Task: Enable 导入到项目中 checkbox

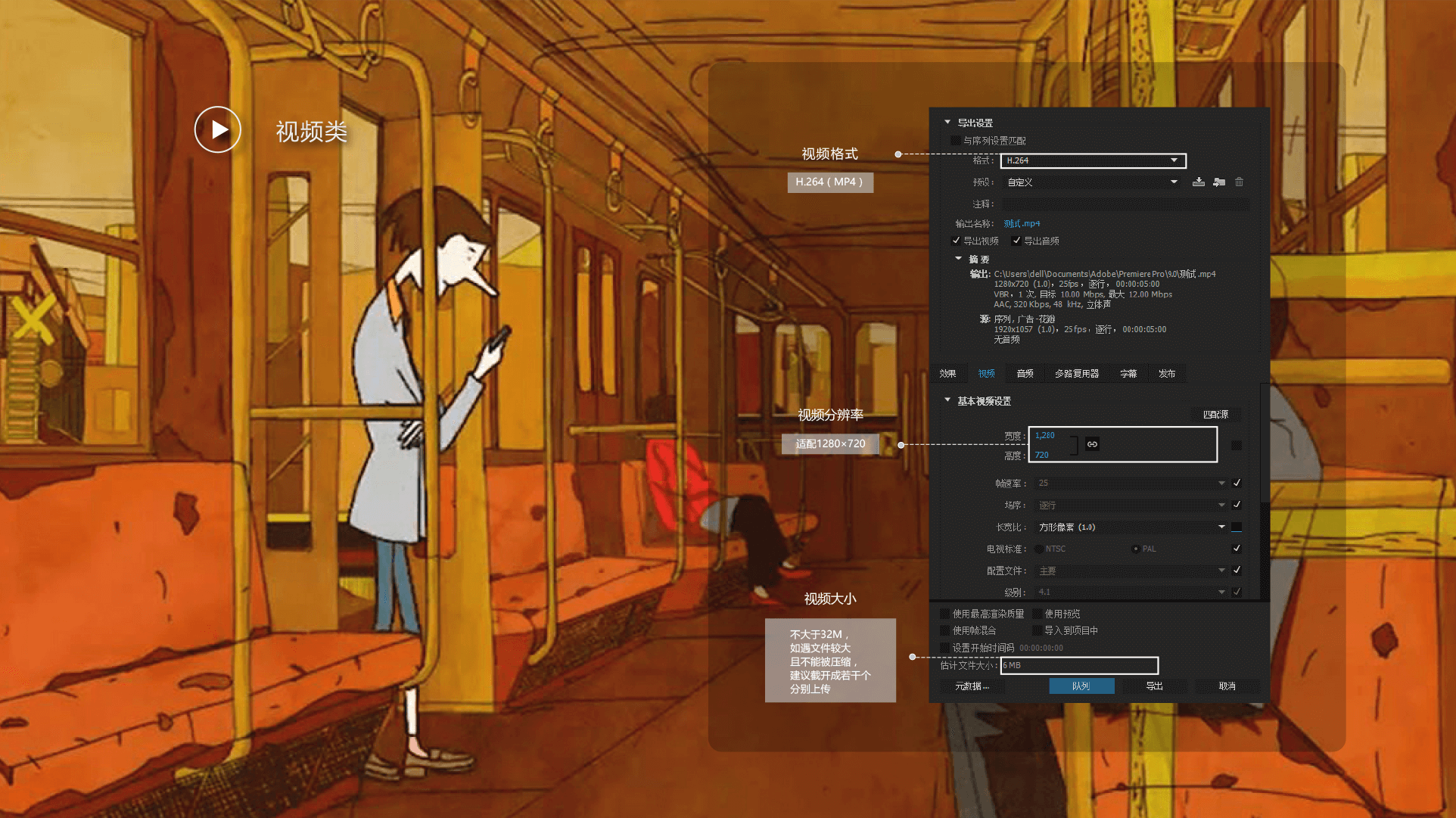Action: point(1037,630)
